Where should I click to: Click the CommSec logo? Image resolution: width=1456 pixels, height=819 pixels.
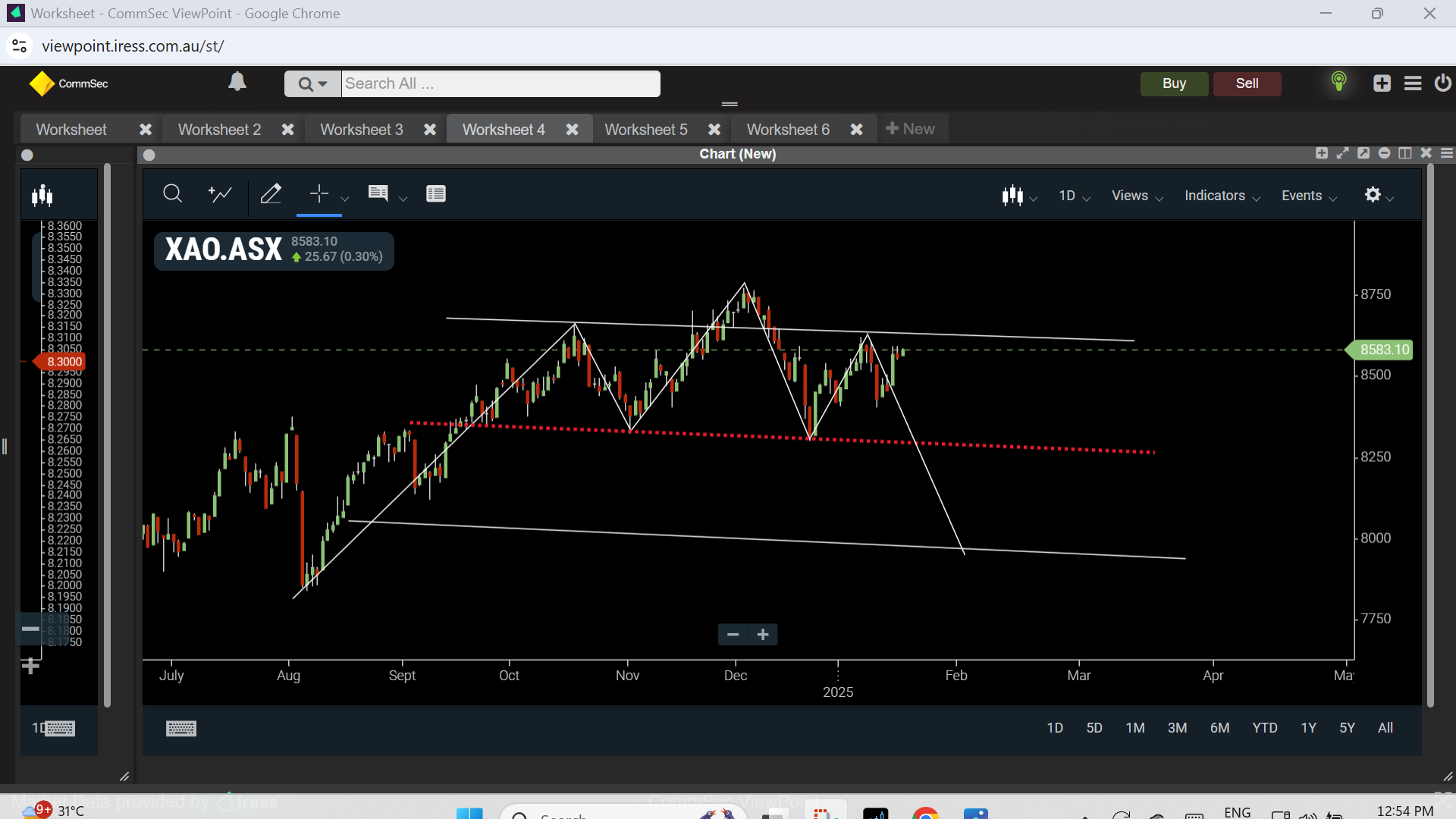68,83
